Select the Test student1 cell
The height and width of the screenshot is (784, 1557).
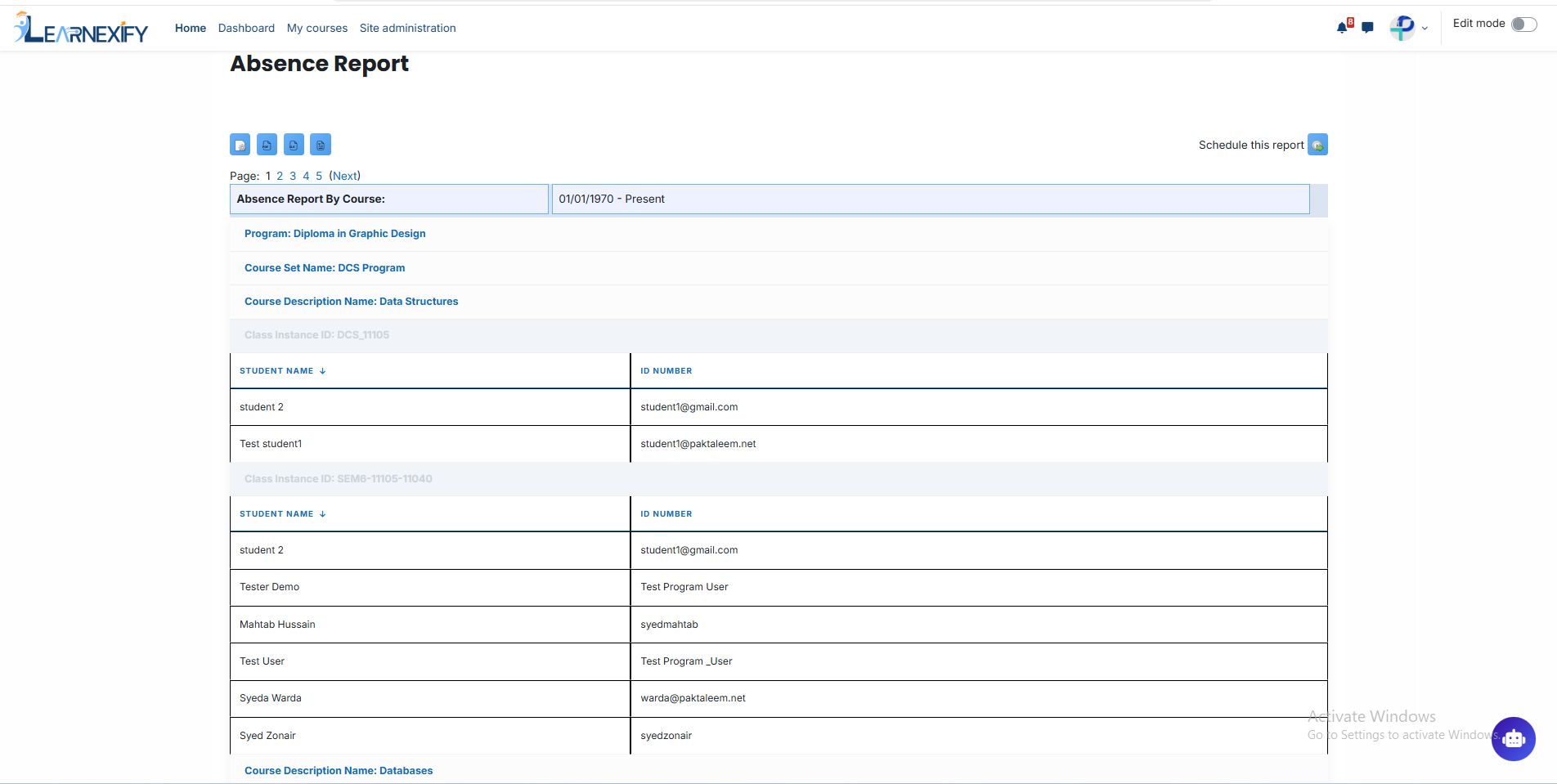point(430,444)
